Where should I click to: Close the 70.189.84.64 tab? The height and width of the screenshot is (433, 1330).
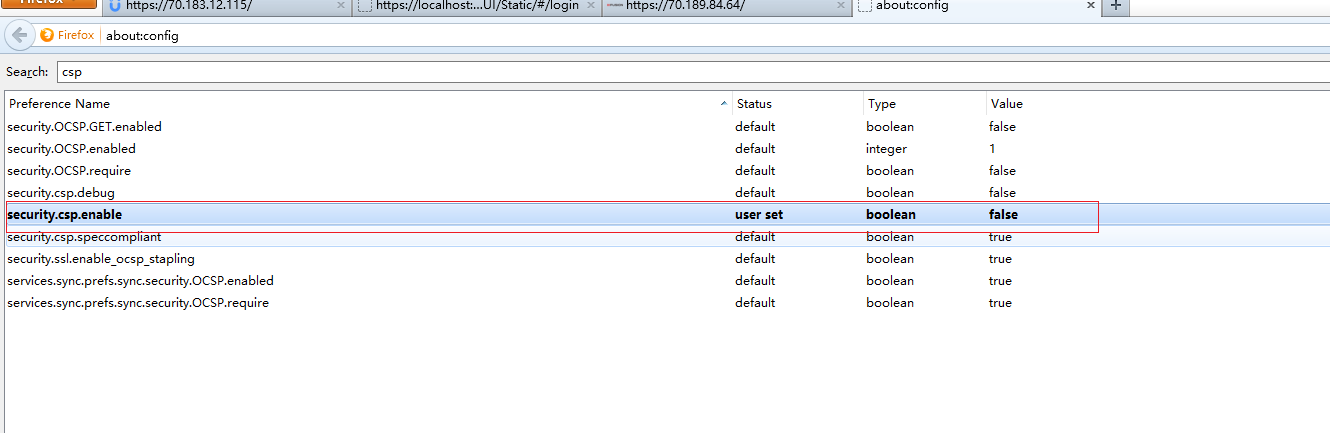pos(841,6)
